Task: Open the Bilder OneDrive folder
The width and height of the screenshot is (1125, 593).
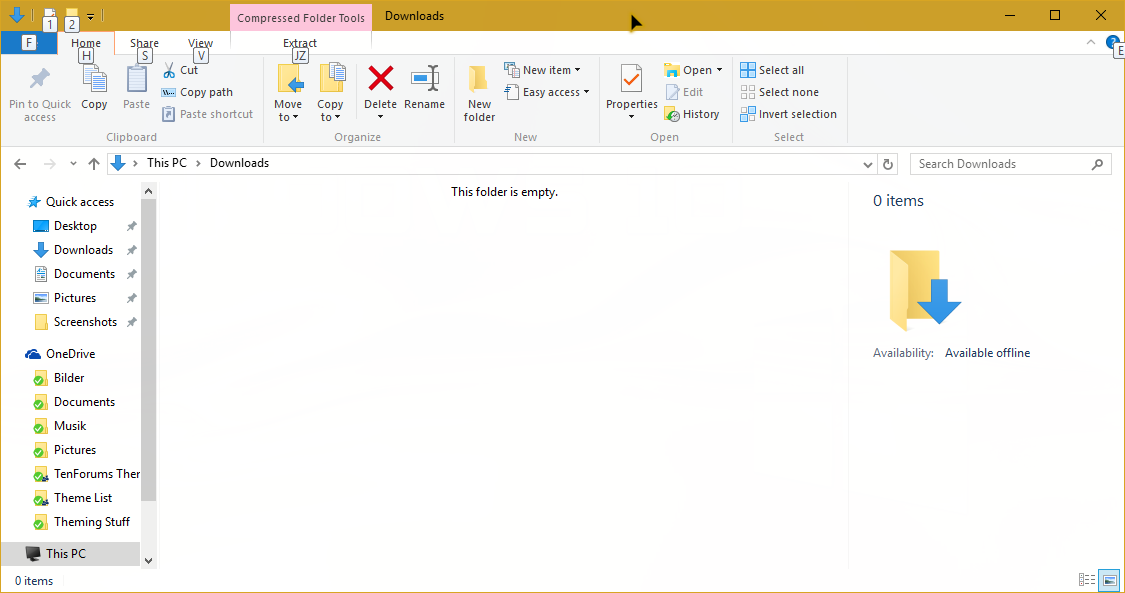Action: click(69, 378)
